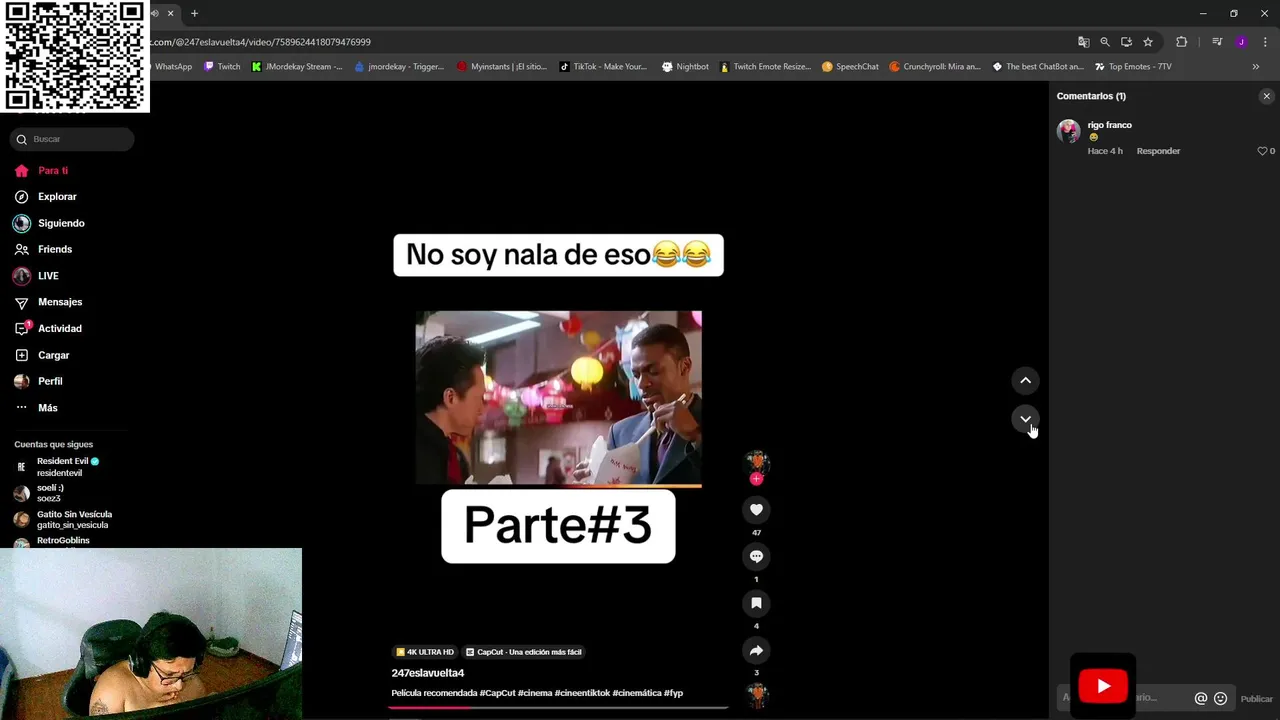Open Nightbot bookmark
1280x720 pixels.
click(x=685, y=67)
